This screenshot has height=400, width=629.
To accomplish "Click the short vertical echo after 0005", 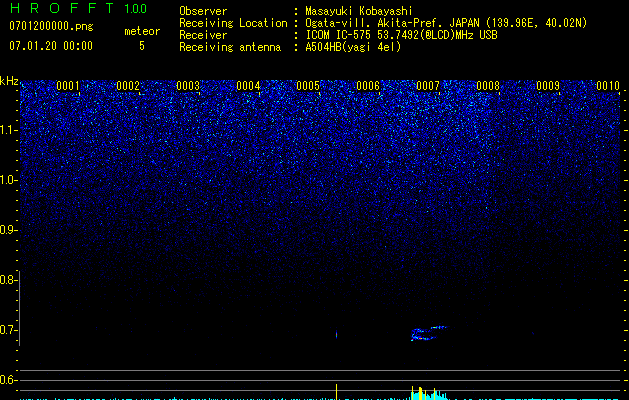I will coord(336,334).
